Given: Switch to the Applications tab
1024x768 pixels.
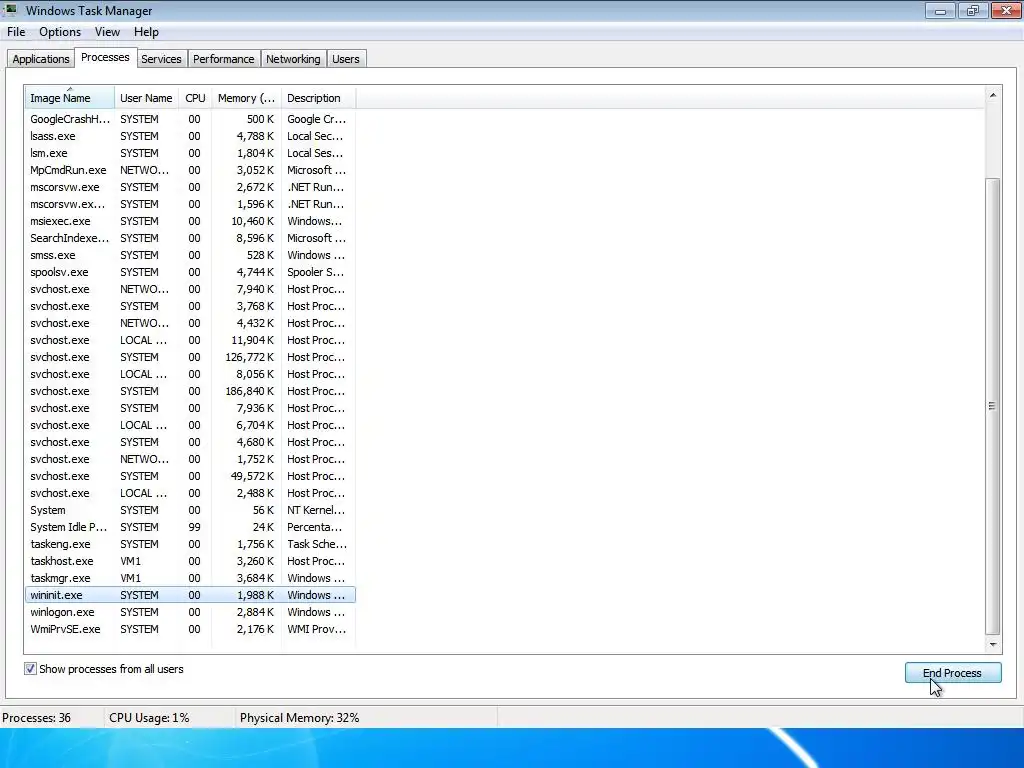Looking at the screenshot, I should point(40,59).
